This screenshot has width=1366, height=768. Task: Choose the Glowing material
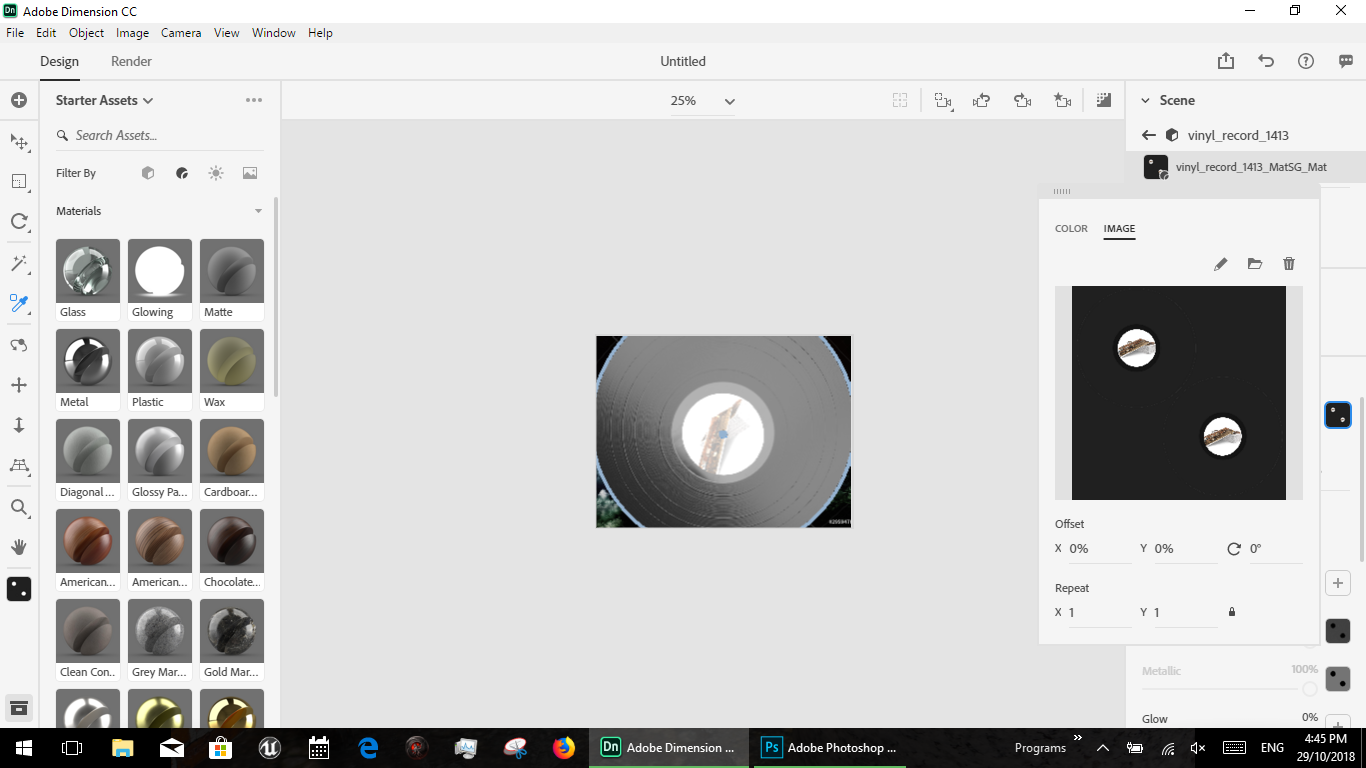[x=160, y=280]
